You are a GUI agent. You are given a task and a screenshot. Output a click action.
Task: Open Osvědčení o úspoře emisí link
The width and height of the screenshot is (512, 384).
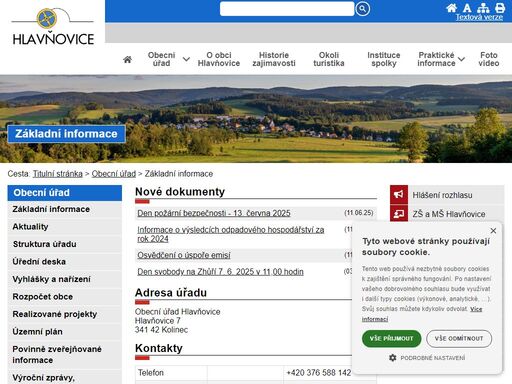184,255
